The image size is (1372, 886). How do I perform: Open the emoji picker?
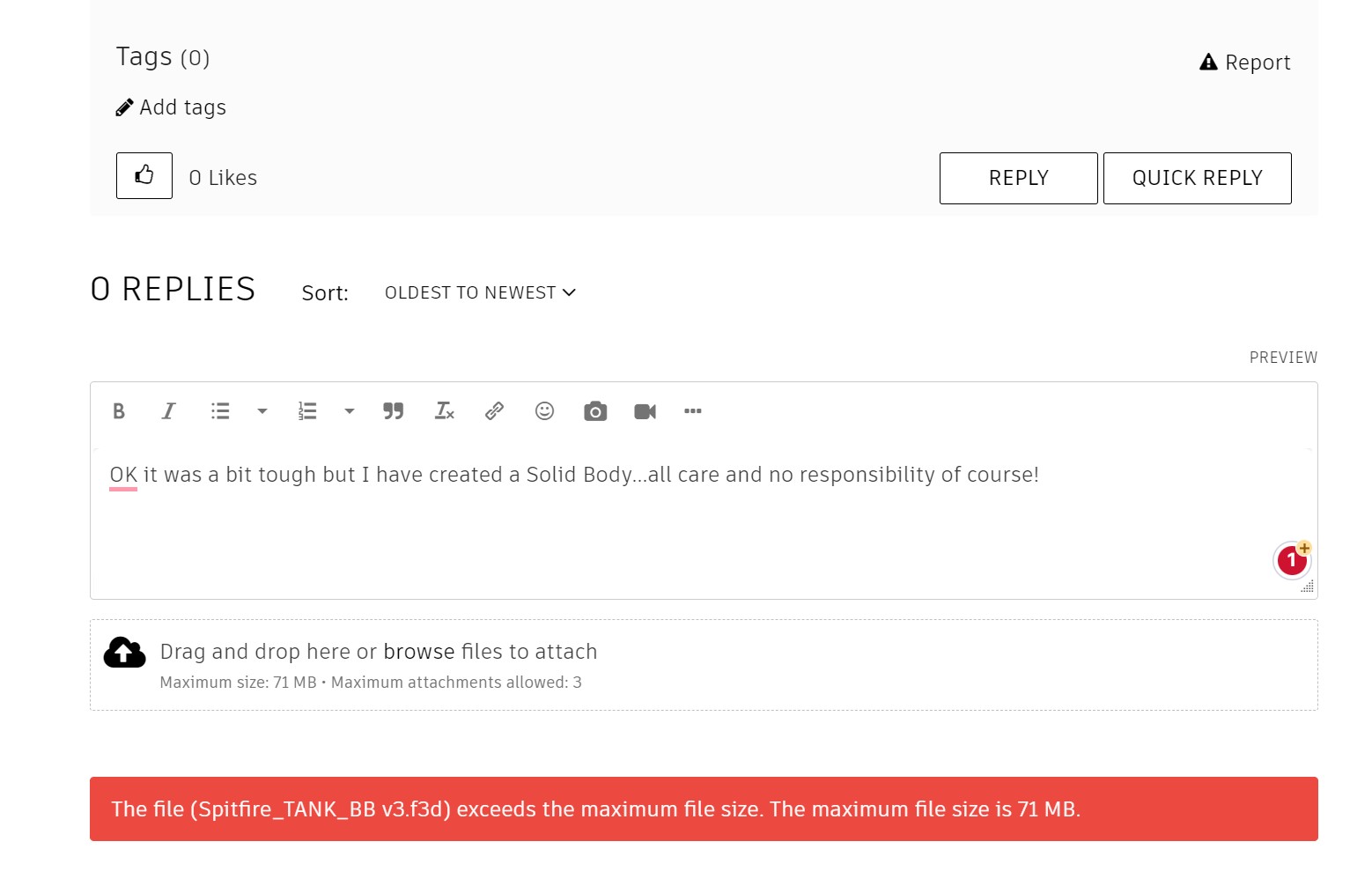point(544,411)
